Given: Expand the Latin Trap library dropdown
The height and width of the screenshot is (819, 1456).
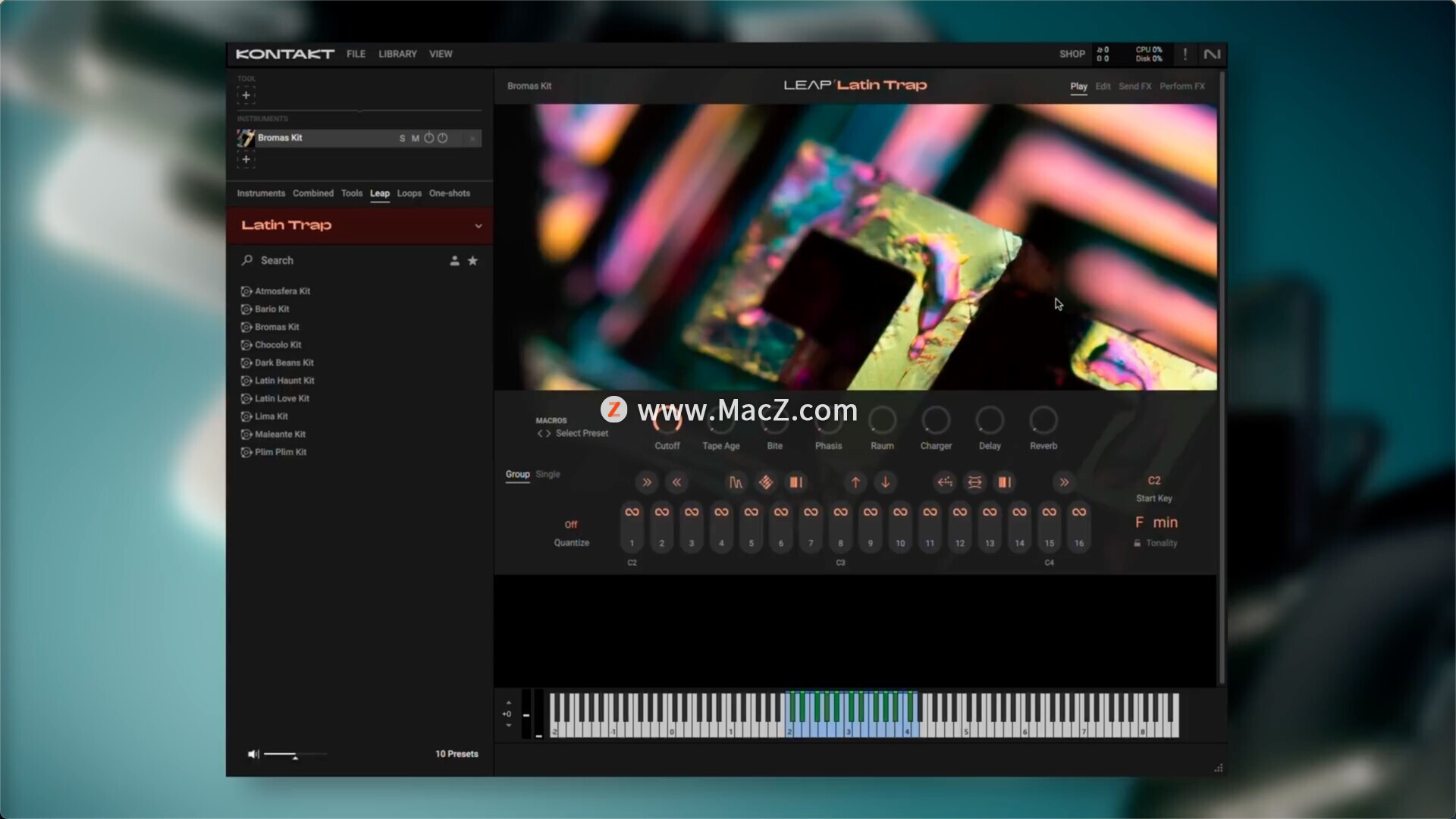Looking at the screenshot, I should [478, 226].
